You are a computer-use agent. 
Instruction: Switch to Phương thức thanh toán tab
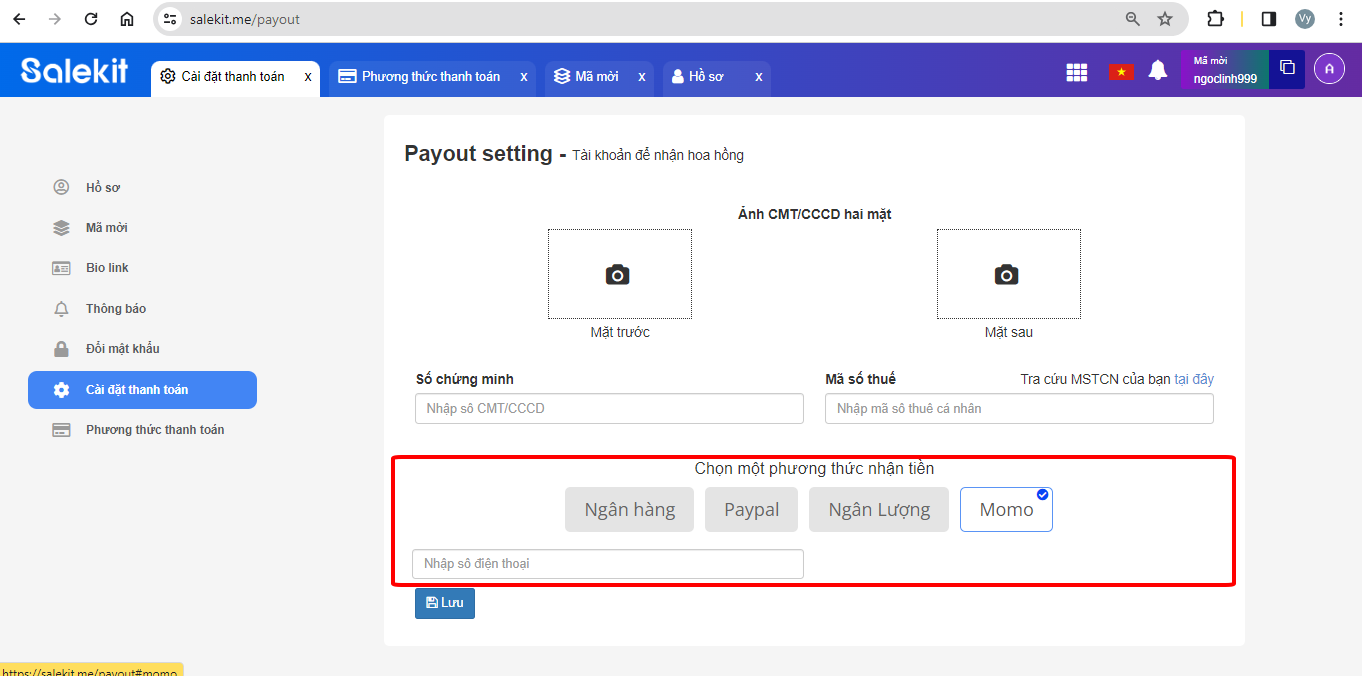[430, 77]
